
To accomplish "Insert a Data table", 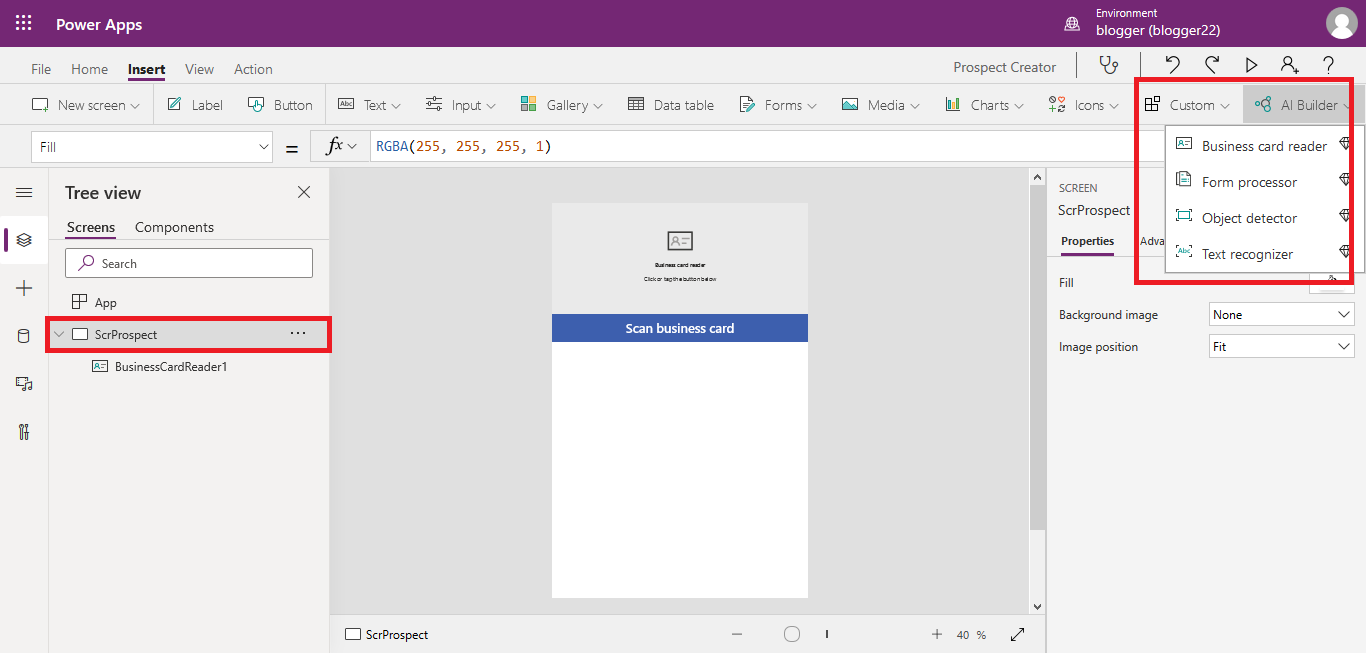I will [x=671, y=105].
